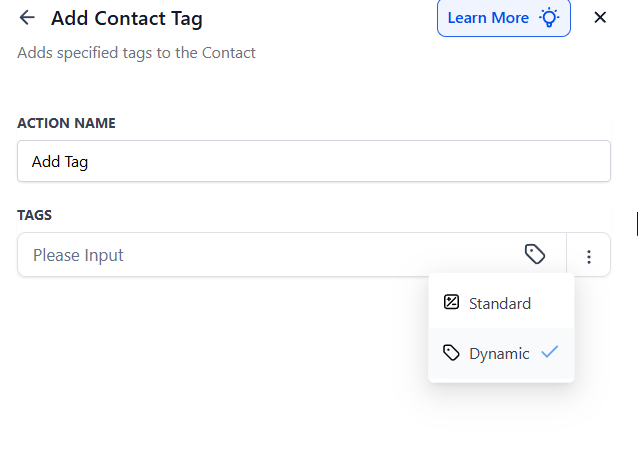Click the TAGS field label
Image resolution: width=638 pixels, height=450 pixels.
pos(35,215)
